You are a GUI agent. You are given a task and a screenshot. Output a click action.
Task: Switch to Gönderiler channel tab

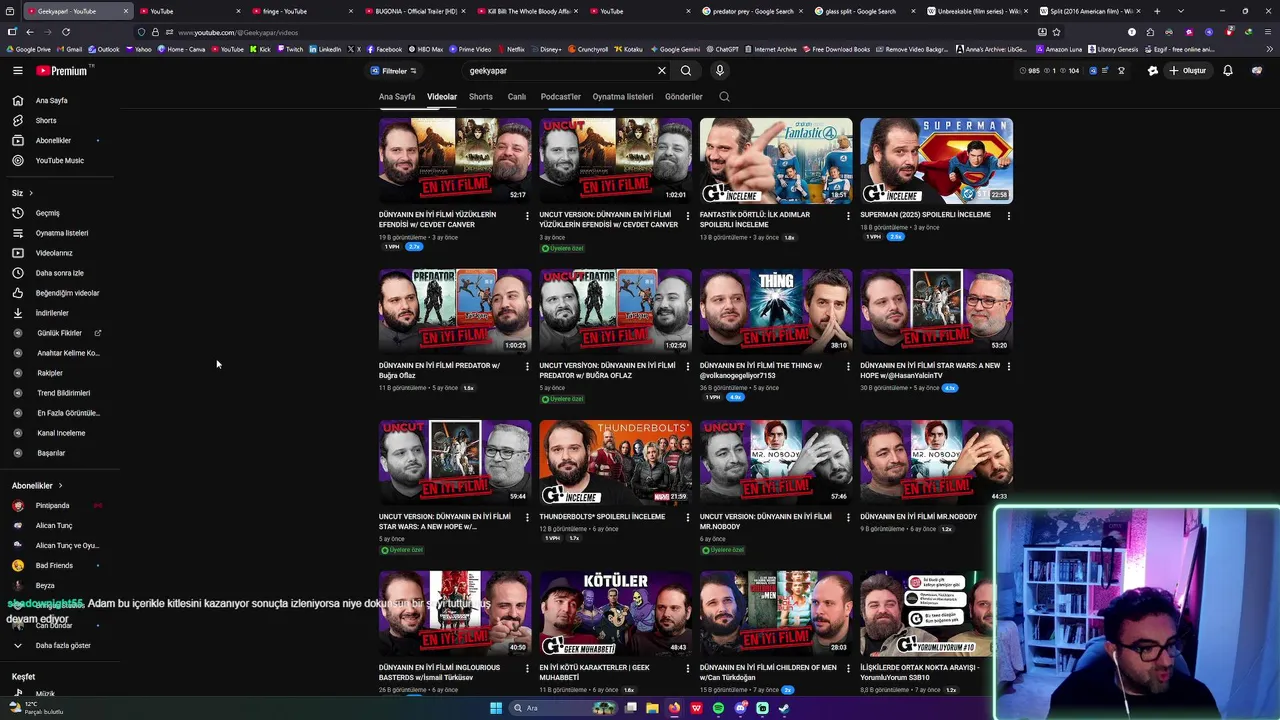click(x=684, y=97)
